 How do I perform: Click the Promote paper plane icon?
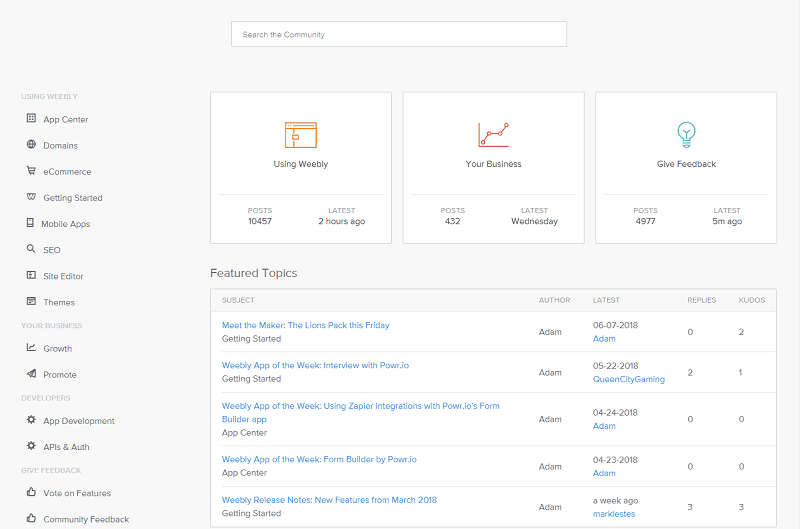31,373
